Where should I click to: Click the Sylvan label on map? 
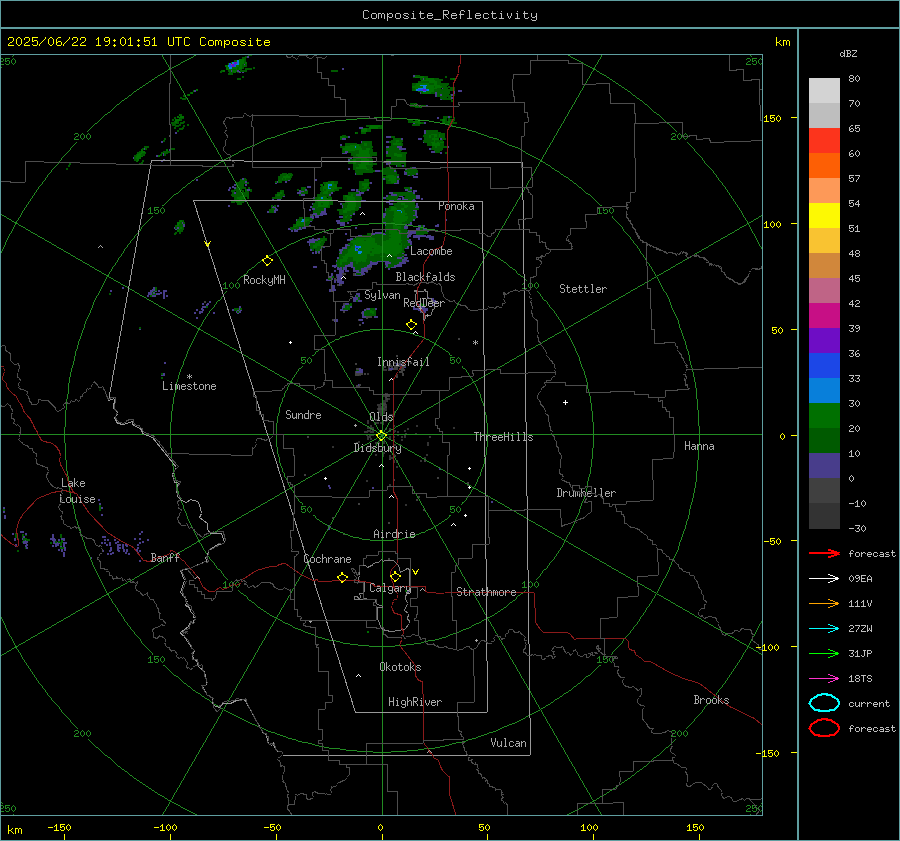point(382,295)
